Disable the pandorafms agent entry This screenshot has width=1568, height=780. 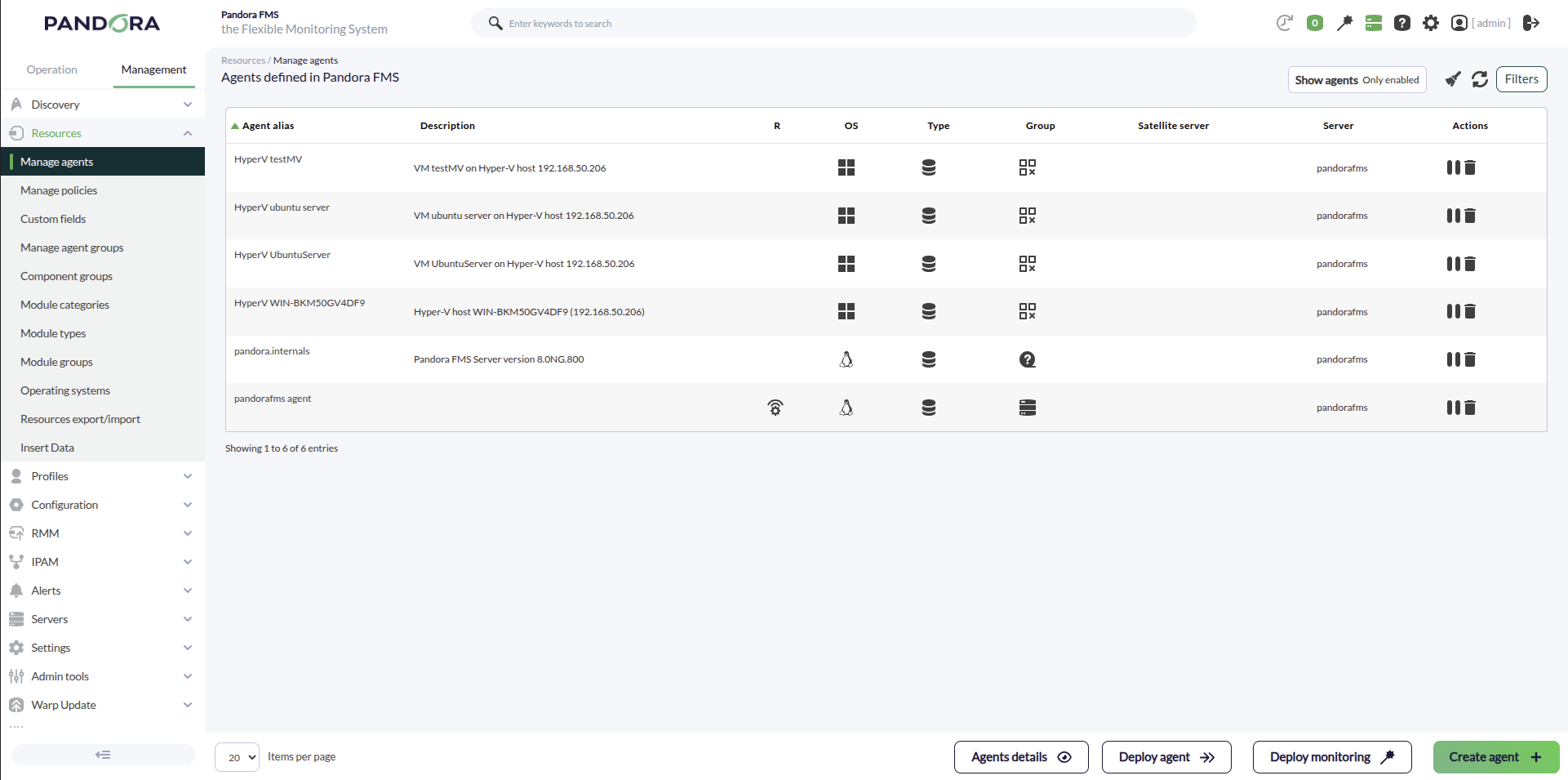point(1453,408)
